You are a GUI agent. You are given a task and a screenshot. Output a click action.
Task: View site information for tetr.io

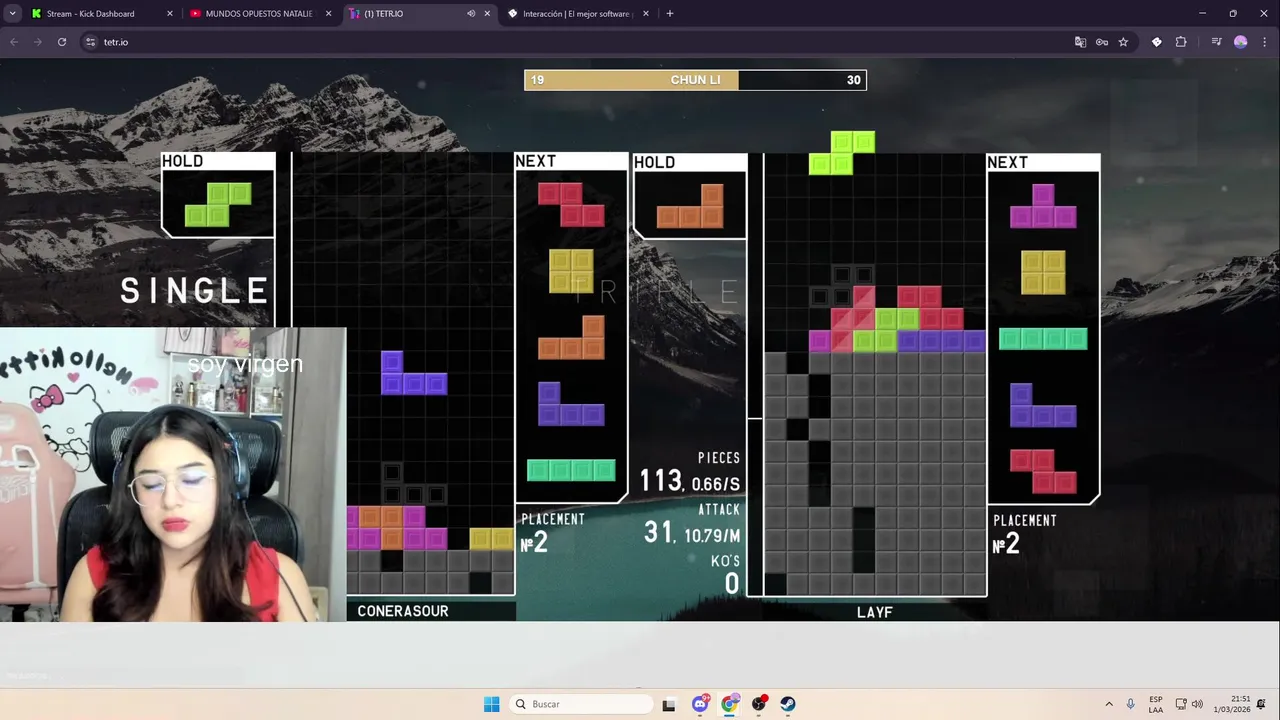tap(90, 42)
